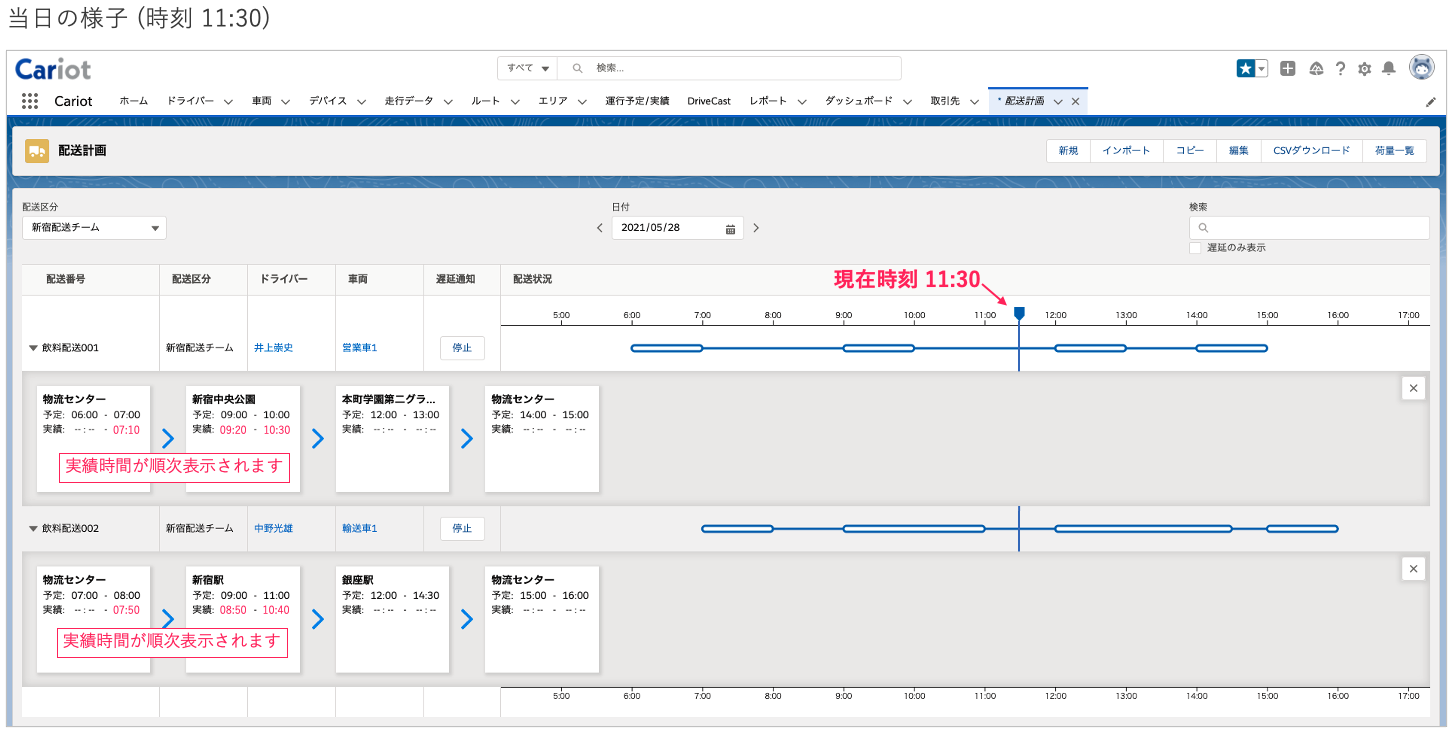Click the CSVダウンロード button

click(1312, 150)
